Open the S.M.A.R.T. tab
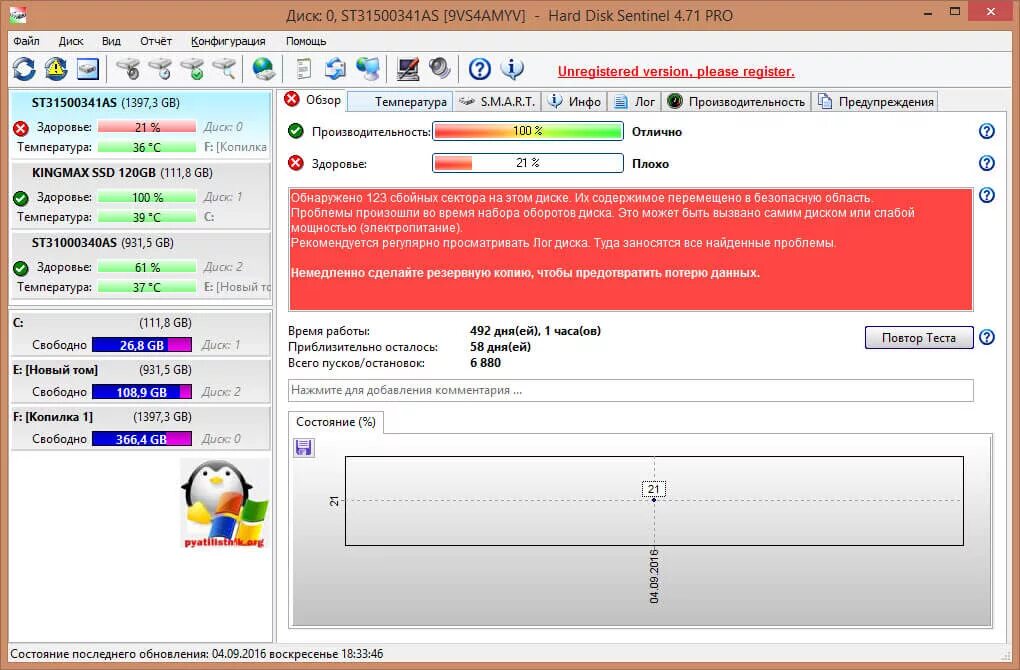The image size is (1020, 670). point(496,102)
